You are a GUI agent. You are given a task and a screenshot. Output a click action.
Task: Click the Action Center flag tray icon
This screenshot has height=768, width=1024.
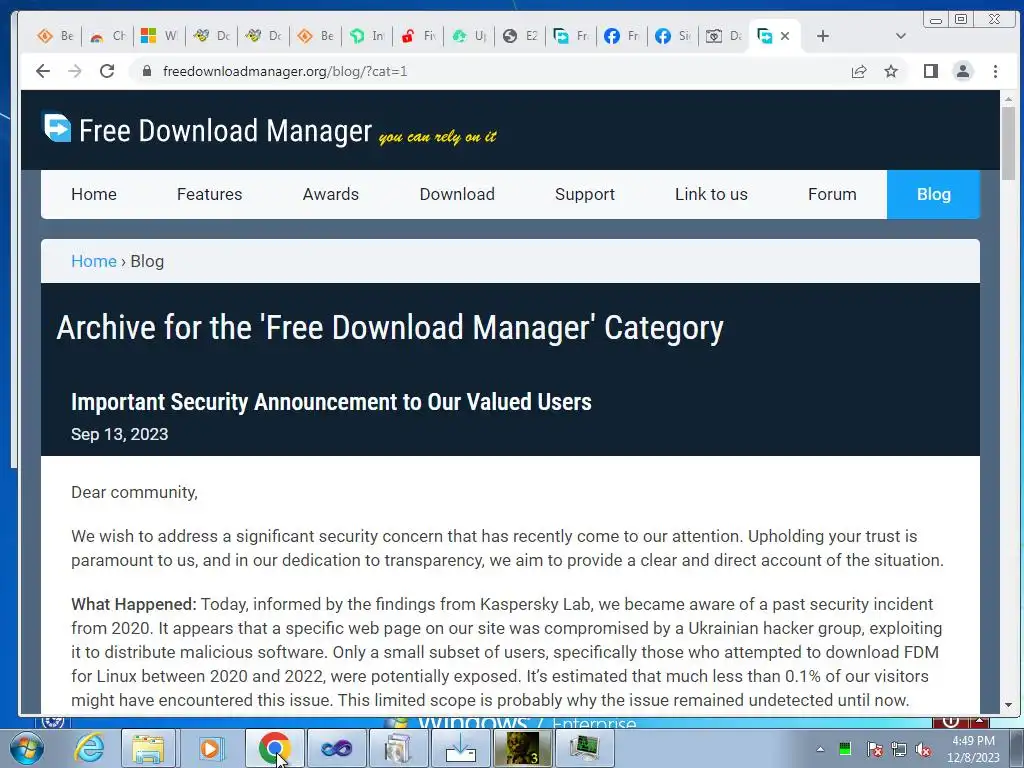coord(874,749)
